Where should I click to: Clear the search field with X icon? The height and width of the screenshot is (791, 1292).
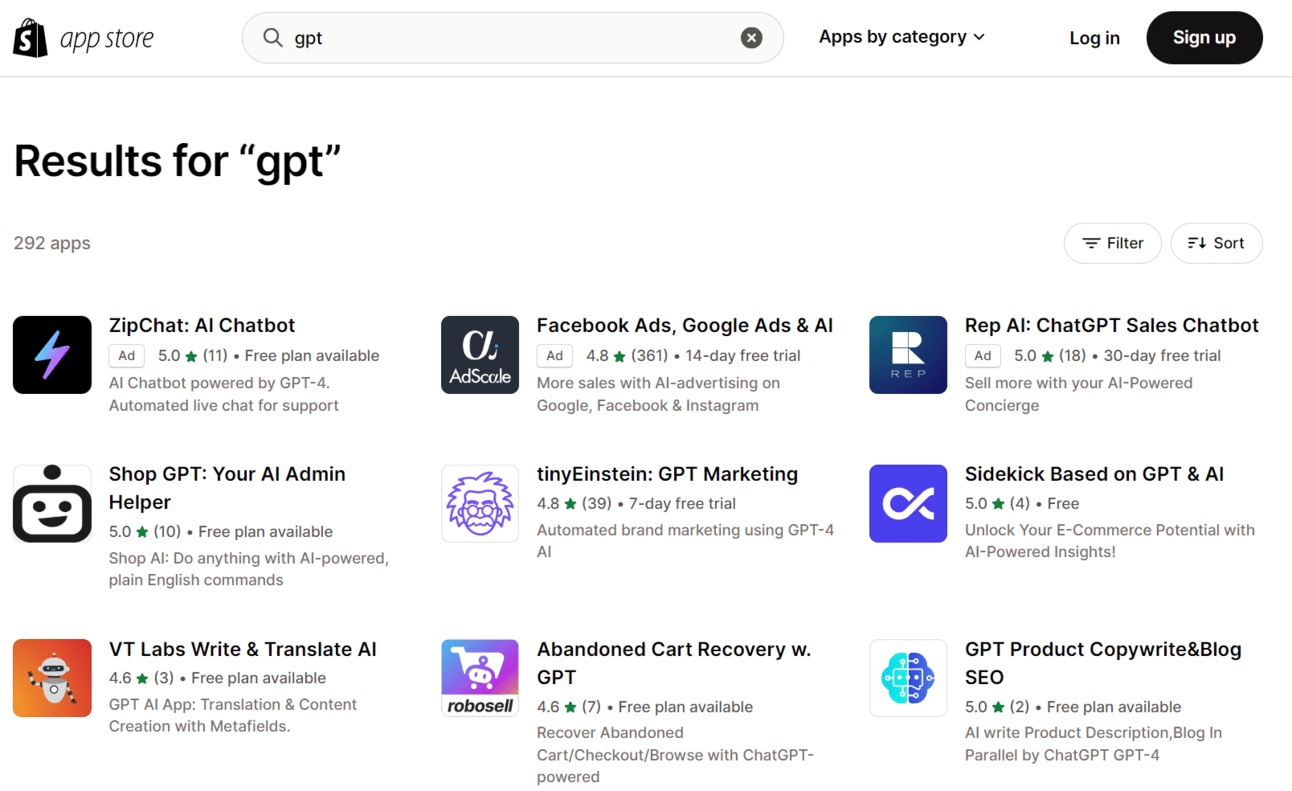point(751,38)
